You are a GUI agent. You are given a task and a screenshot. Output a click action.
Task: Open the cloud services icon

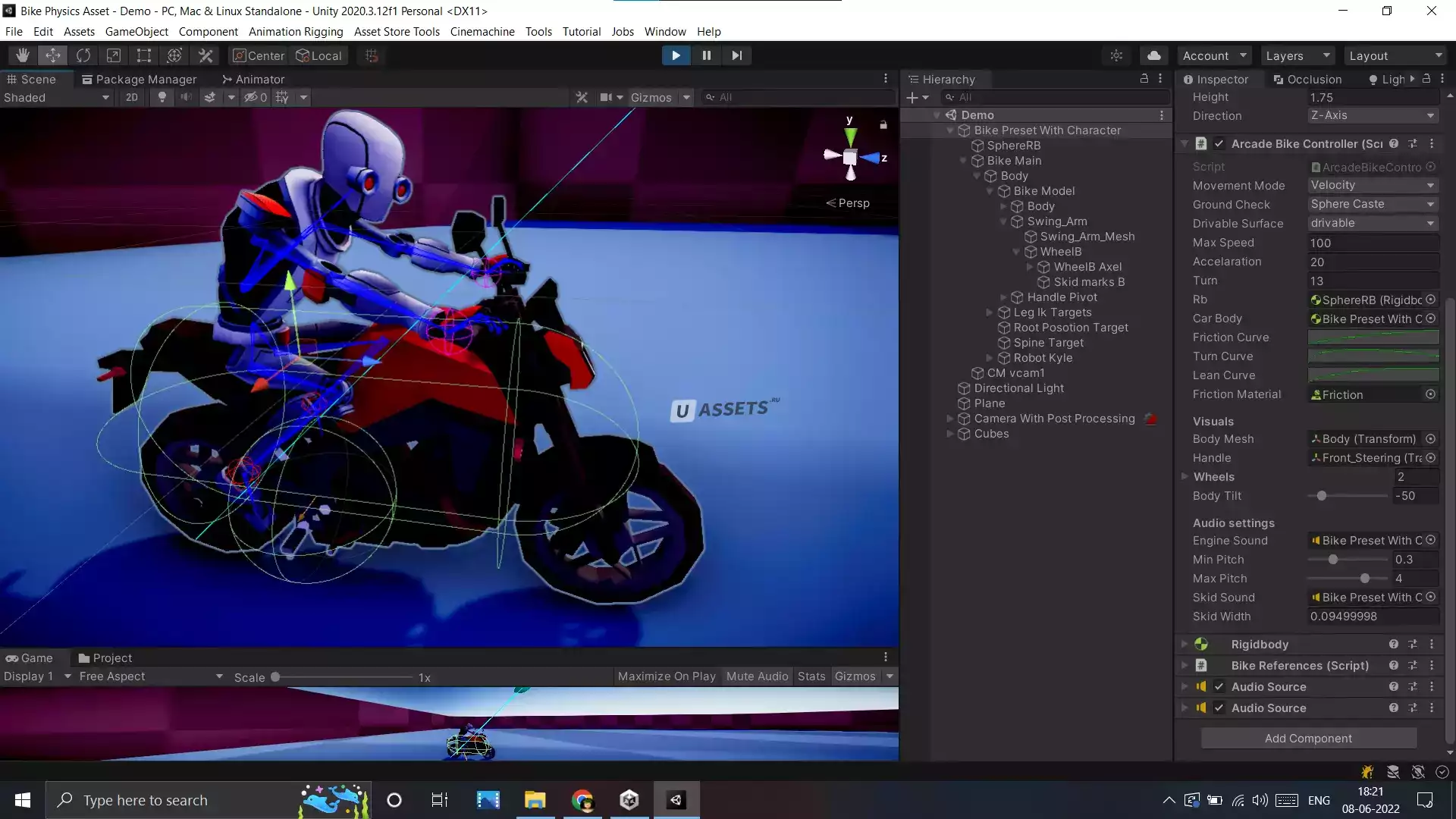tap(1153, 55)
